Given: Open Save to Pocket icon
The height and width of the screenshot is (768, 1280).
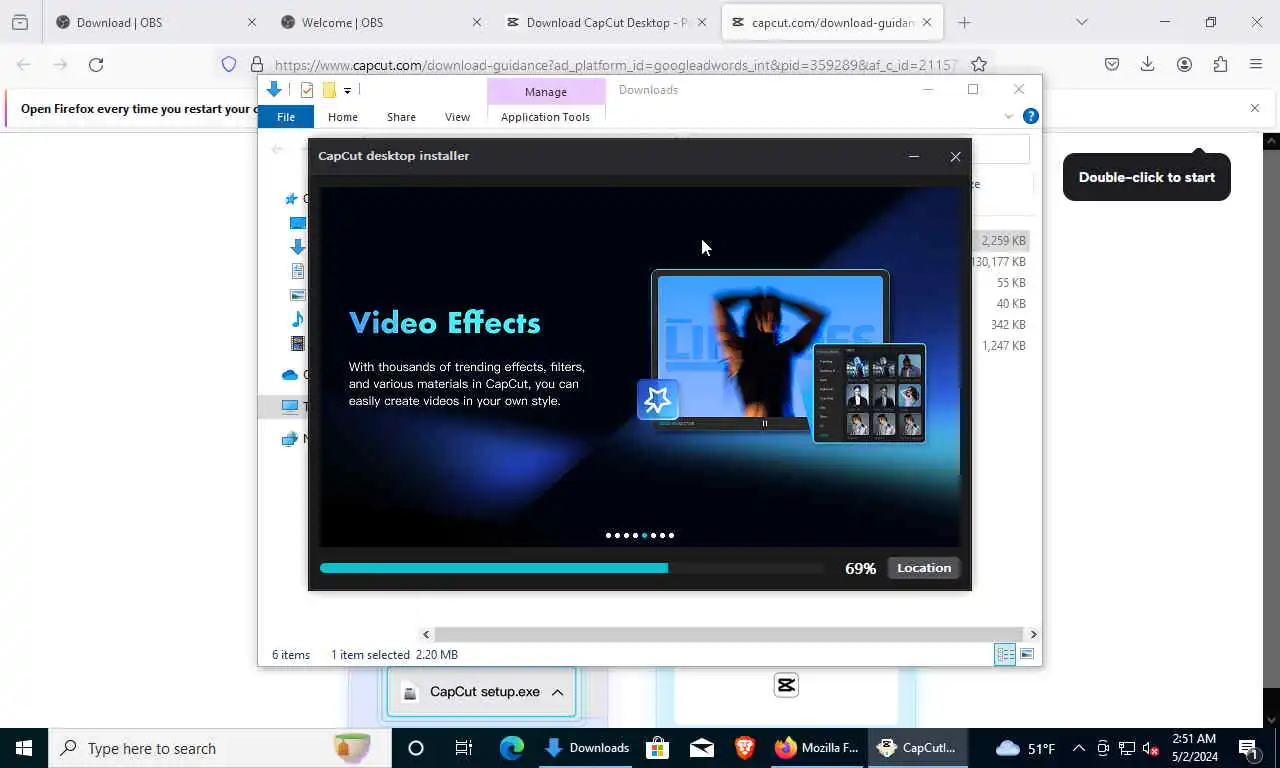Looking at the screenshot, I should tap(1112, 64).
